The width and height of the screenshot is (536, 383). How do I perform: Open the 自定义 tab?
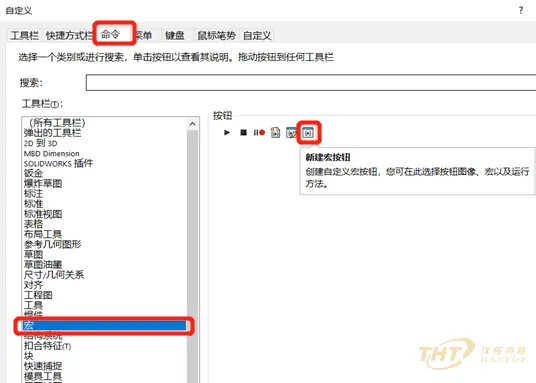click(257, 35)
